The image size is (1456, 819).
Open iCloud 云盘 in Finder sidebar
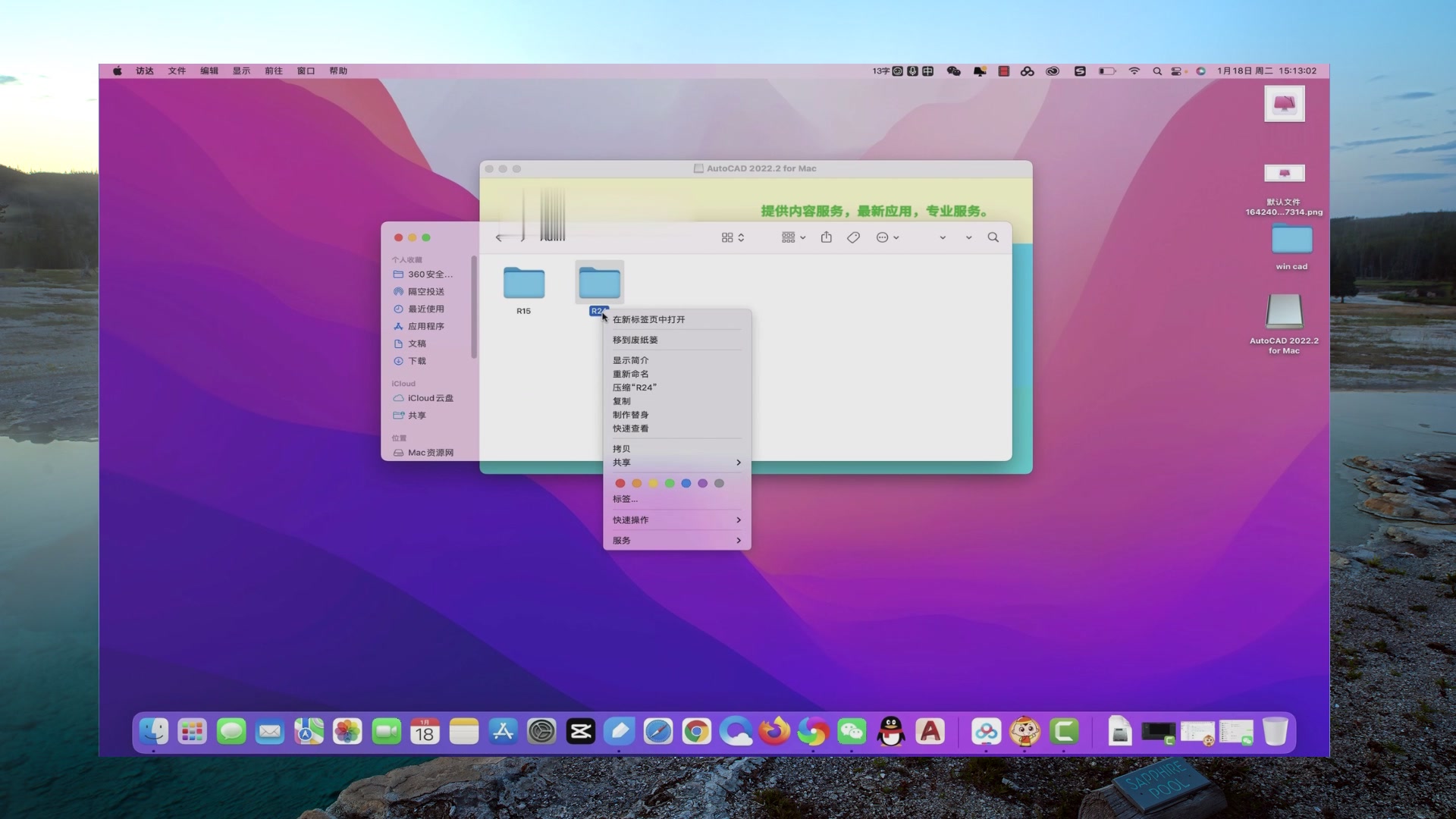pyautogui.click(x=429, y=398)
